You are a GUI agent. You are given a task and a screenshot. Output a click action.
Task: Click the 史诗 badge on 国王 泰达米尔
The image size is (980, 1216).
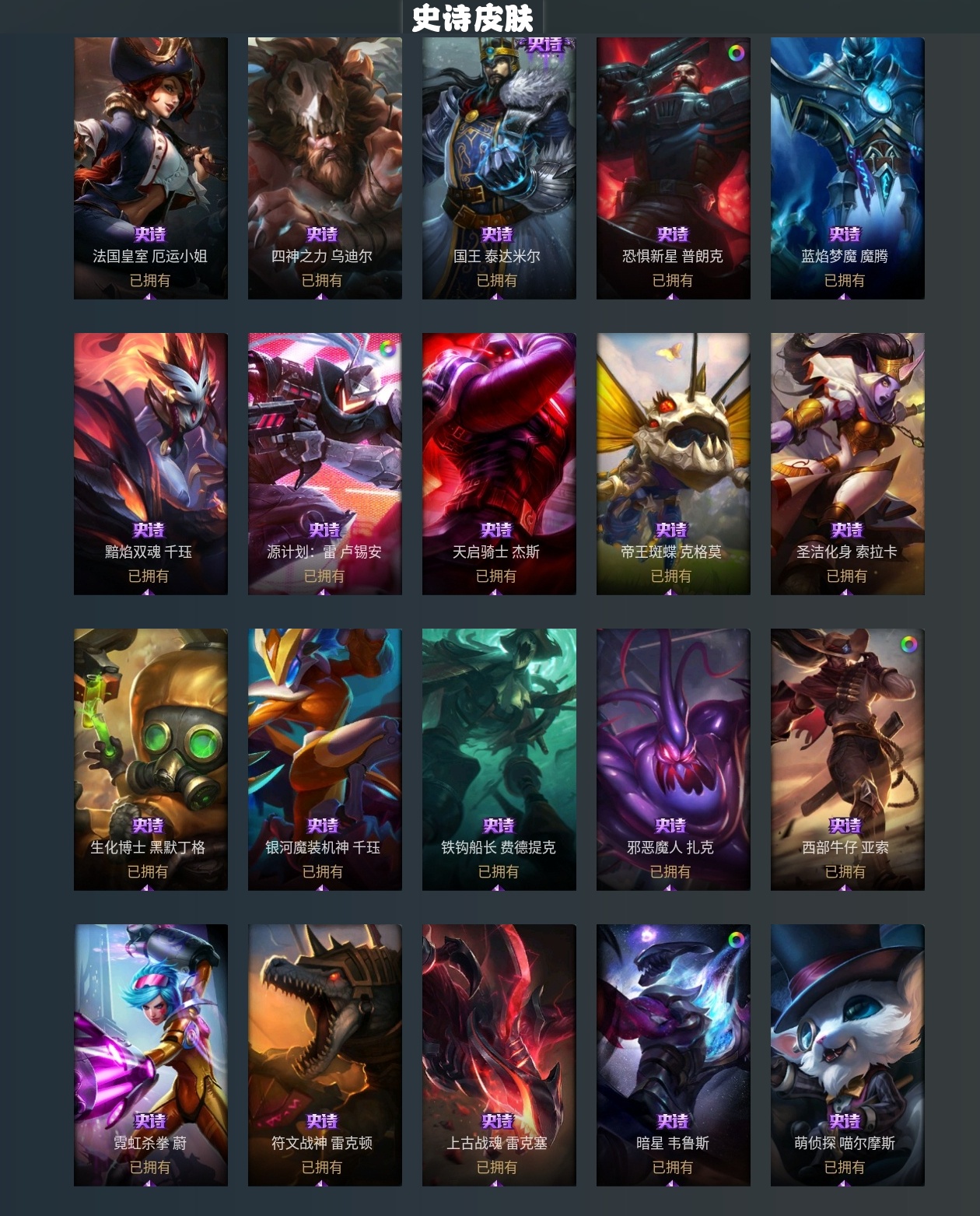497,234
